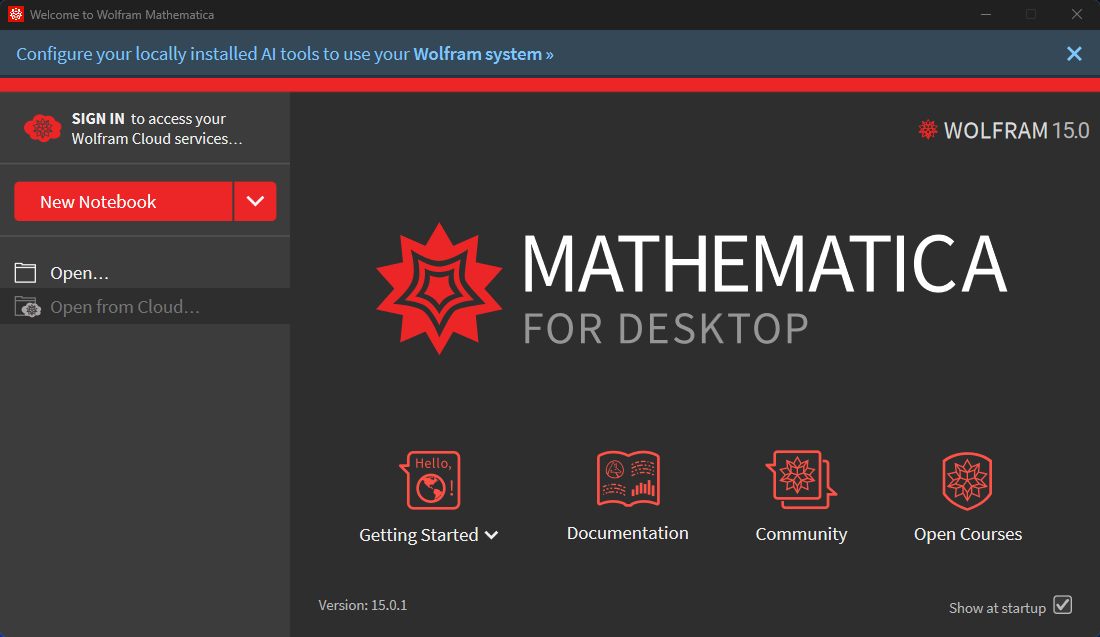Screen dimensions: 1100x637
Task: Open the Community icon
Action: click(801, 479)
